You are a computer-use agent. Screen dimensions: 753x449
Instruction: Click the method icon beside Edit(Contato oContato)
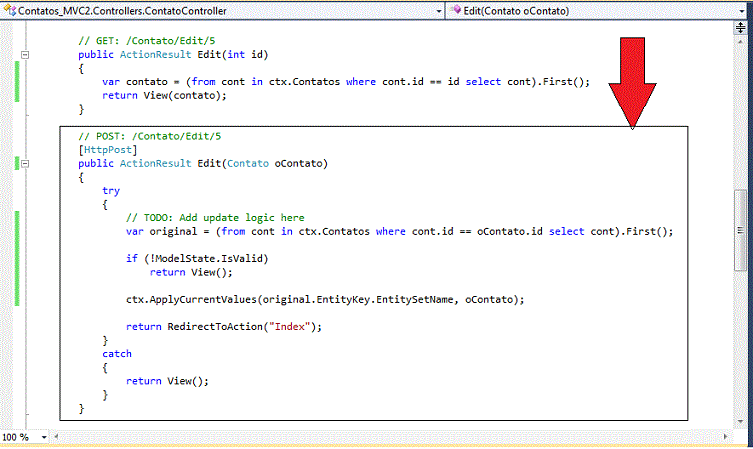(x=456, y=10)
